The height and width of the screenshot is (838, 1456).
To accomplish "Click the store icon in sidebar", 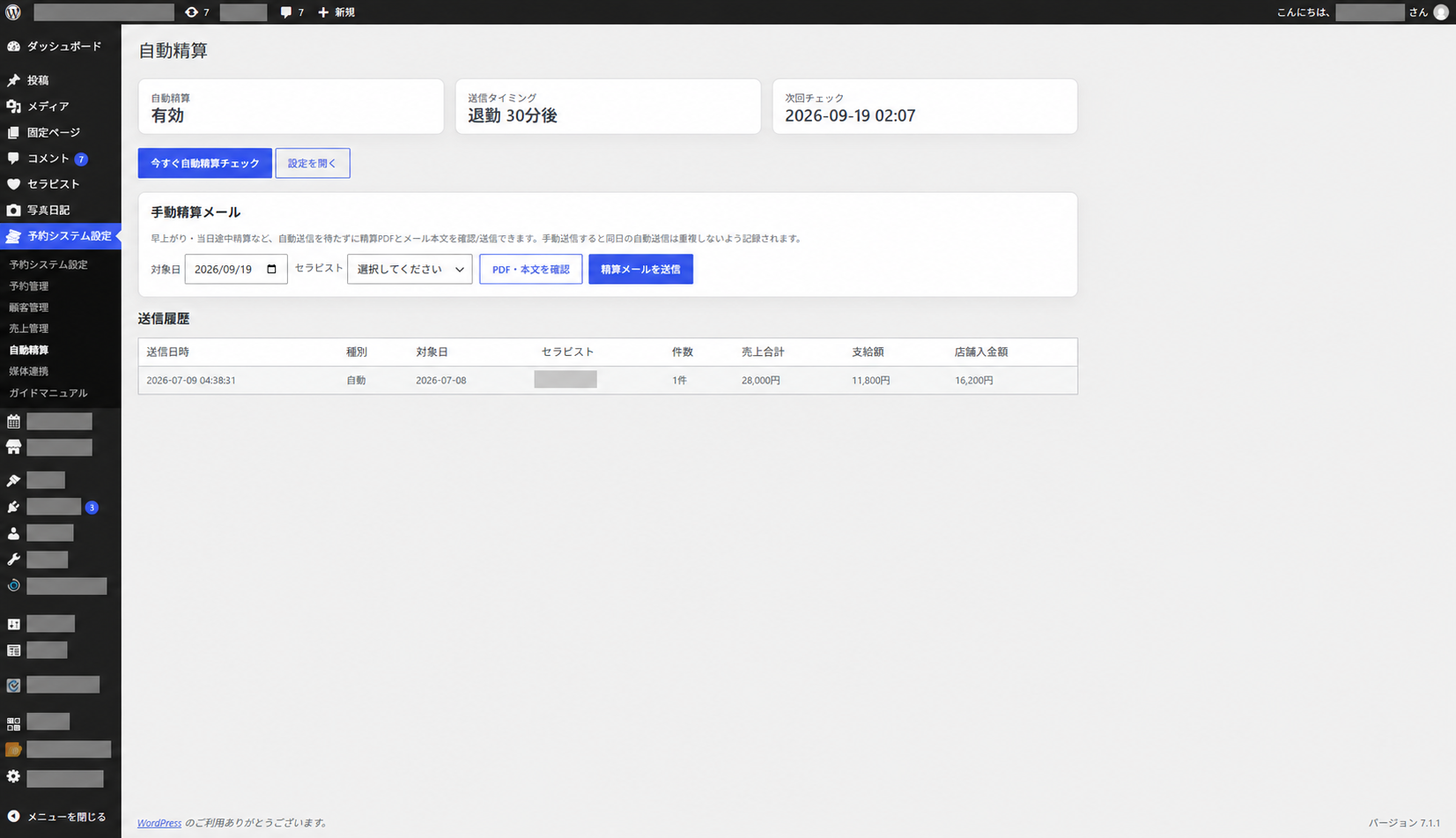I will (x=13, y=448).
